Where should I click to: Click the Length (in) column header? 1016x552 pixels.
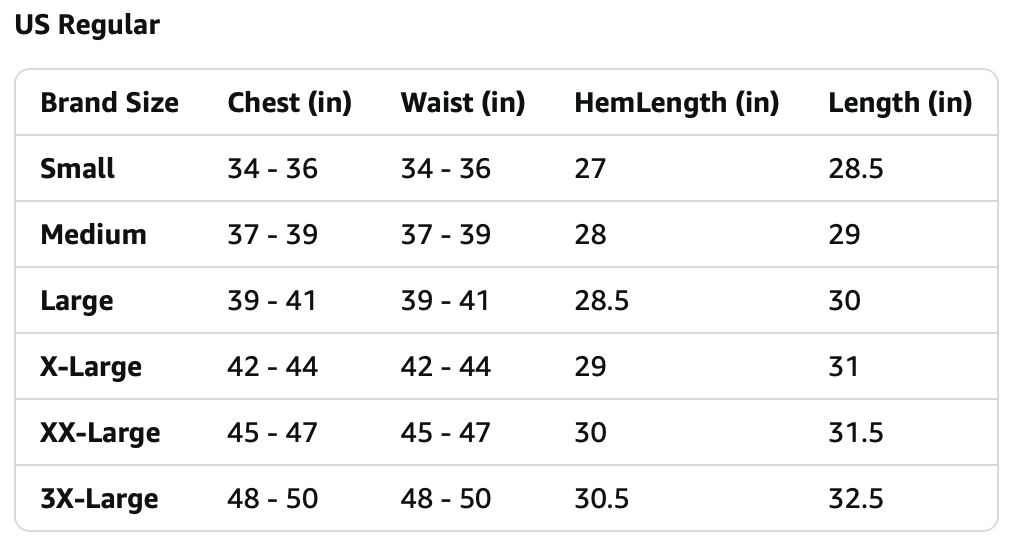900,103
